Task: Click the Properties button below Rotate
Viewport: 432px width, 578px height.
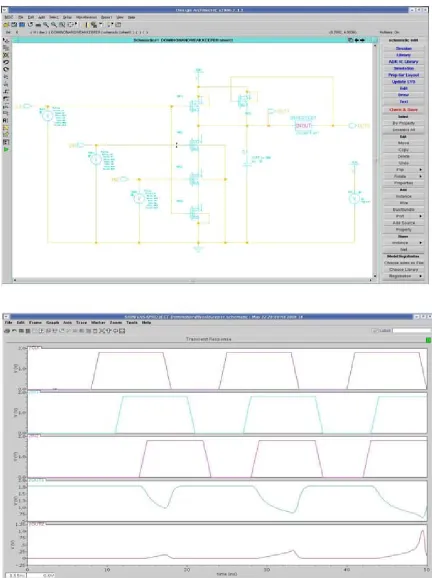Action: coord(403,183)
